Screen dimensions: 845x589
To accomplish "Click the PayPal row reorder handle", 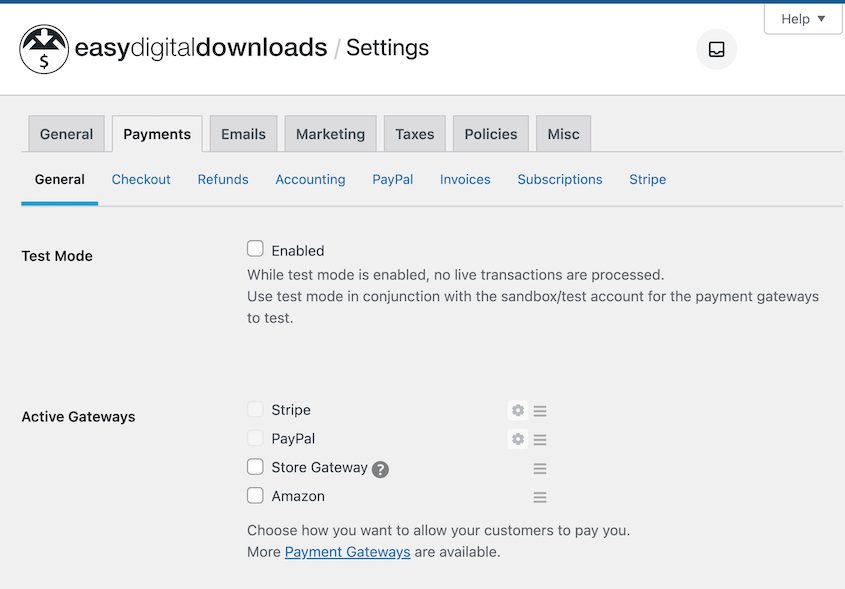I will pyautogui.click(x=540, y=440).
